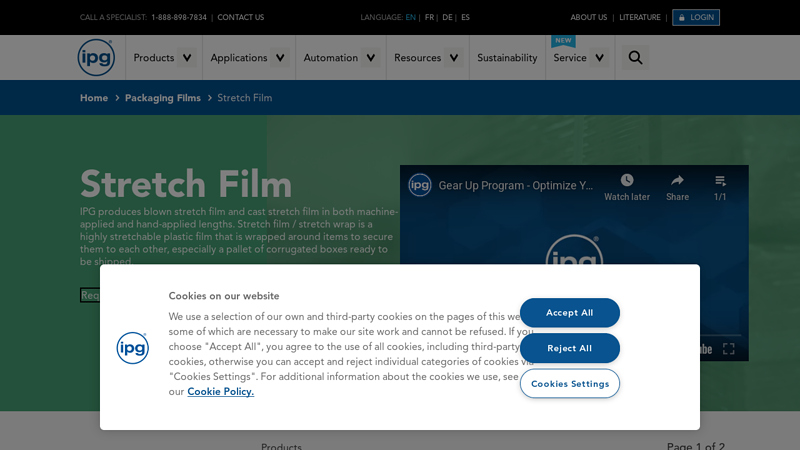Click the IPG logo in the navigation bar

pos(96,58)
